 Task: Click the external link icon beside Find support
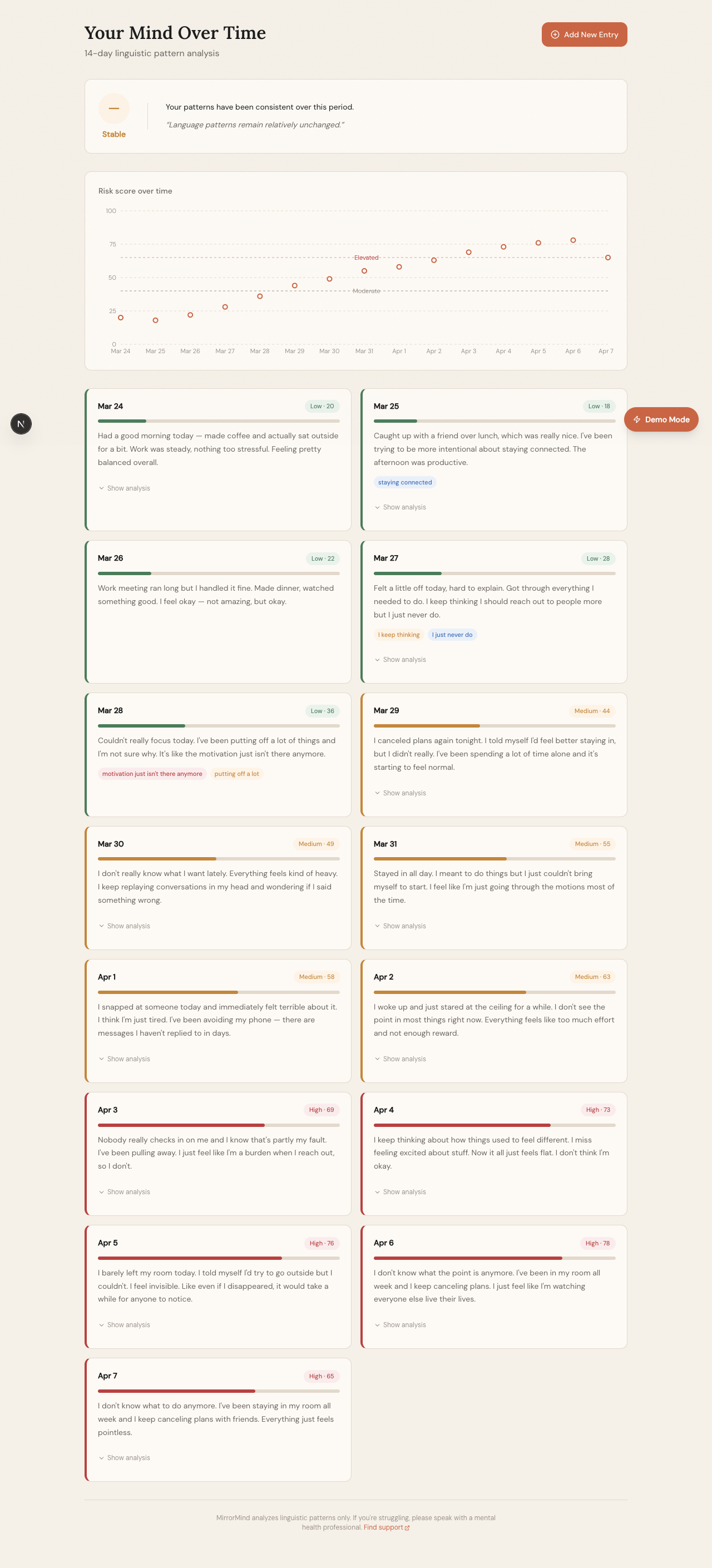(x=407, y=1528)
